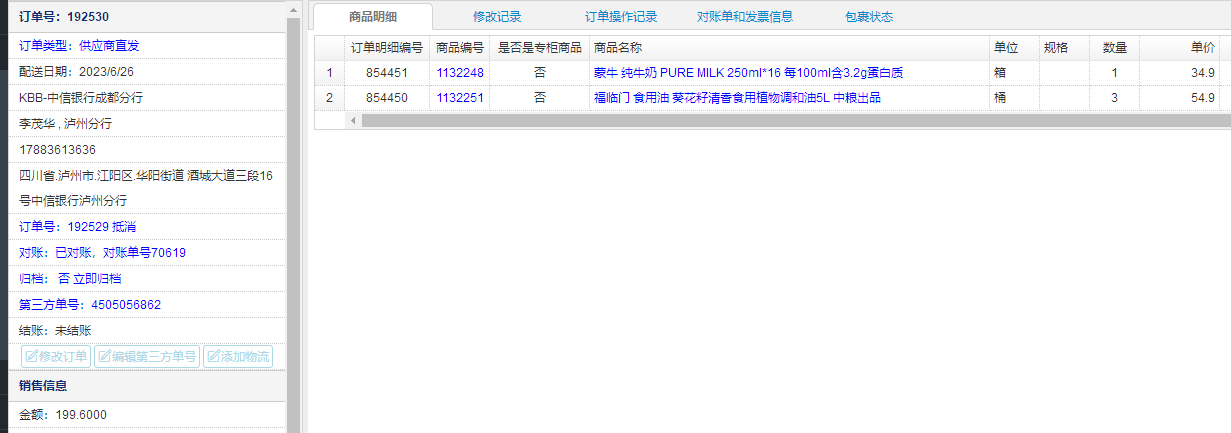Click the table's horizontal scrollbar thumb
This screenshot has height=433, width=1231.
[x=796, y=120]
